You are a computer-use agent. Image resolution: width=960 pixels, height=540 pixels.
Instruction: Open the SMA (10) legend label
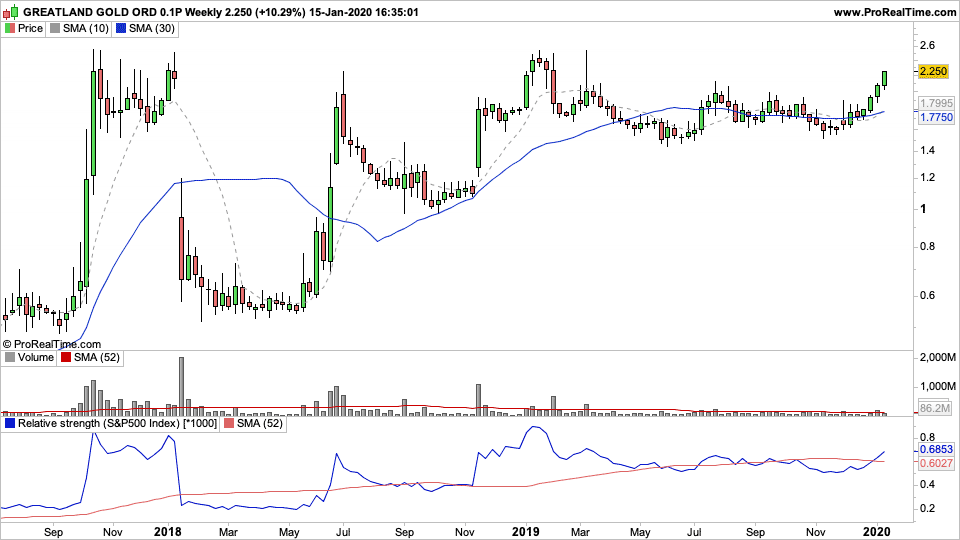click(86, 28)
